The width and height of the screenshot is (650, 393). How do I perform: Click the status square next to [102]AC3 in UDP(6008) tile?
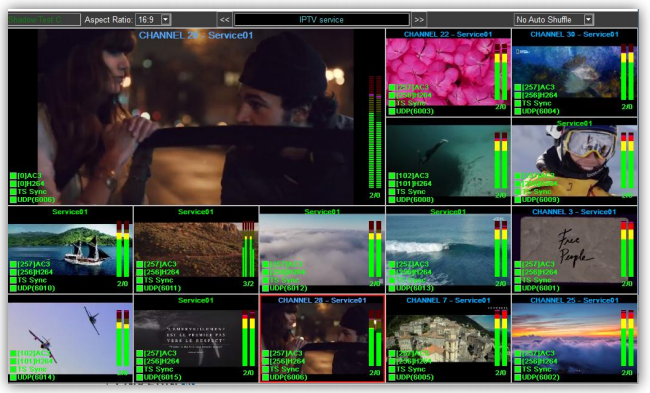[x=392, y=175]
